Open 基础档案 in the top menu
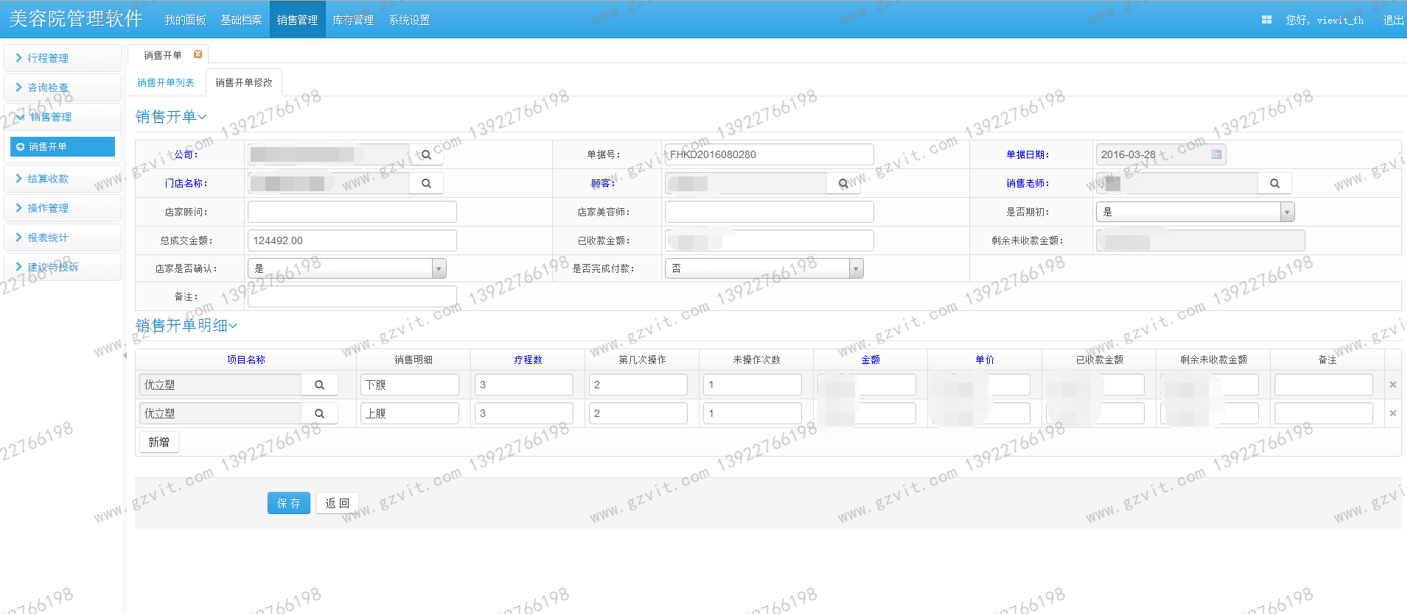The height and width of the screenshot is (614, 1407). 241,20
